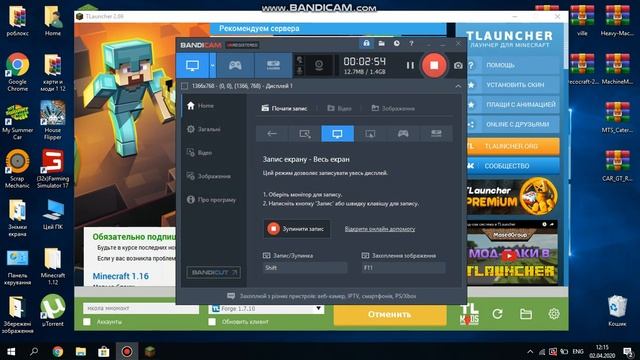The image size is (640, 360).
Task: Click Плащи с анимацией in TLauncher
Action: coord(513,104)
